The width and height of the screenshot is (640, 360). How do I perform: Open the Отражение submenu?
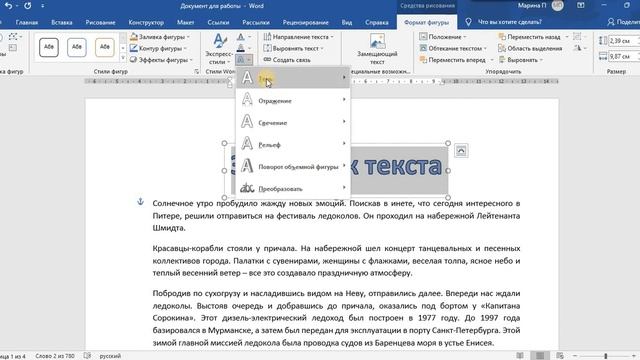293,100
